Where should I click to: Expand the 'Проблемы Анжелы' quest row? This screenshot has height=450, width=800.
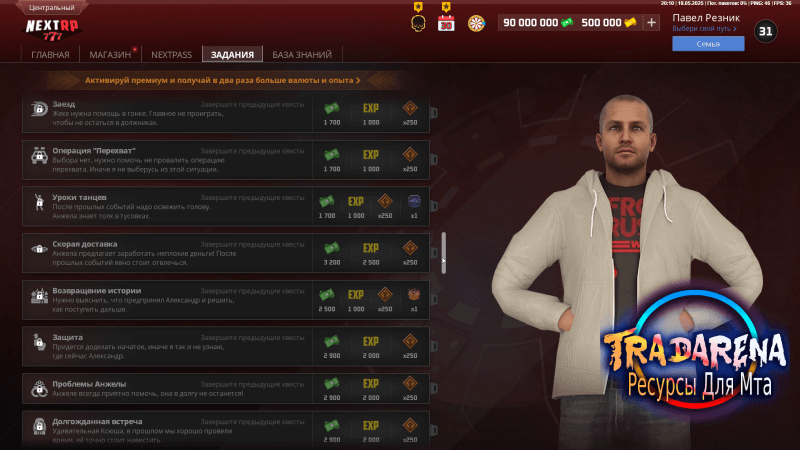[x=226, y=388]
